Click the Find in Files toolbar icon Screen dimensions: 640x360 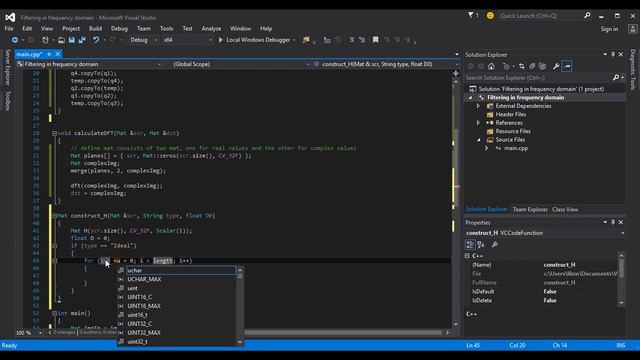306,40
